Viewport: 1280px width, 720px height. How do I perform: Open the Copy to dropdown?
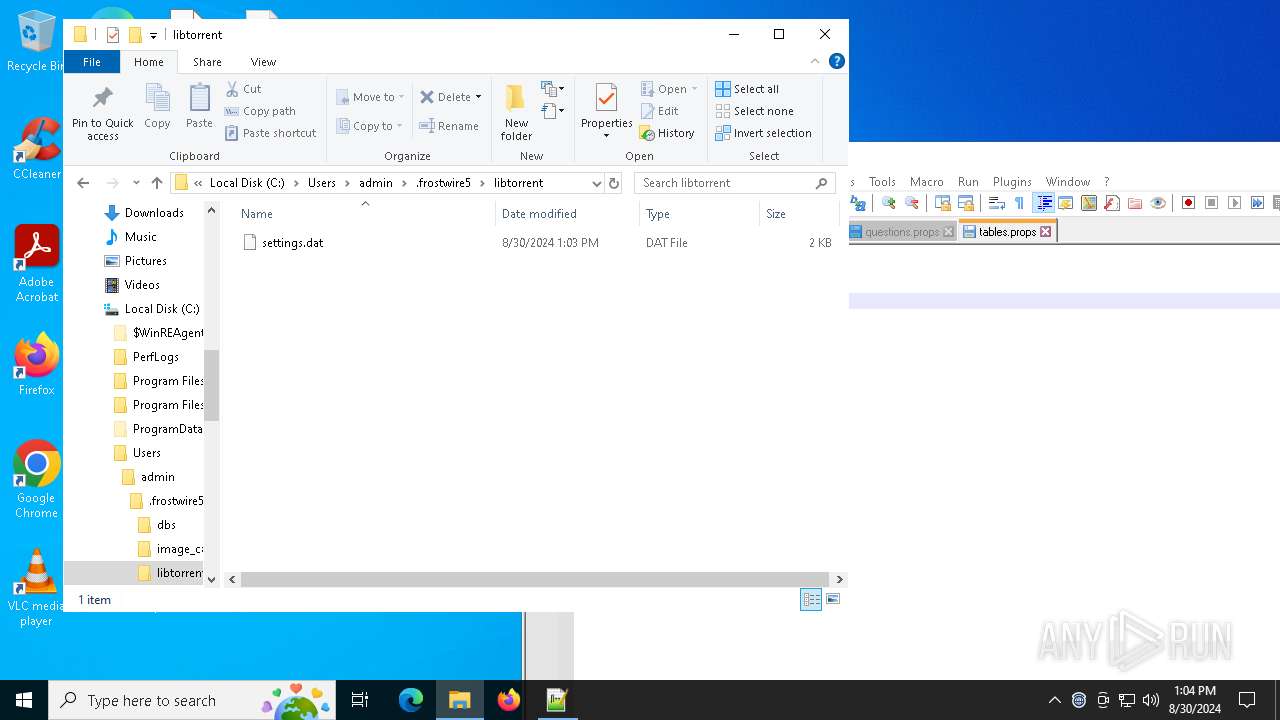369,126
